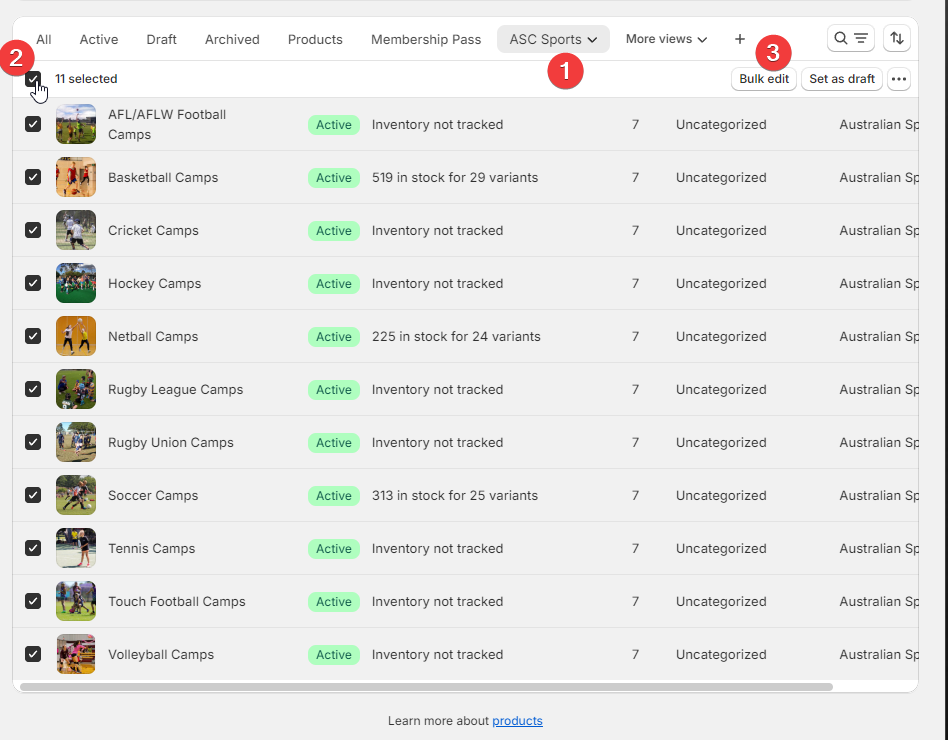This screenshot has width=948, height=740.
Task: Open Touch Football Camps product thumbnail
Action: [x=76, y=601]
